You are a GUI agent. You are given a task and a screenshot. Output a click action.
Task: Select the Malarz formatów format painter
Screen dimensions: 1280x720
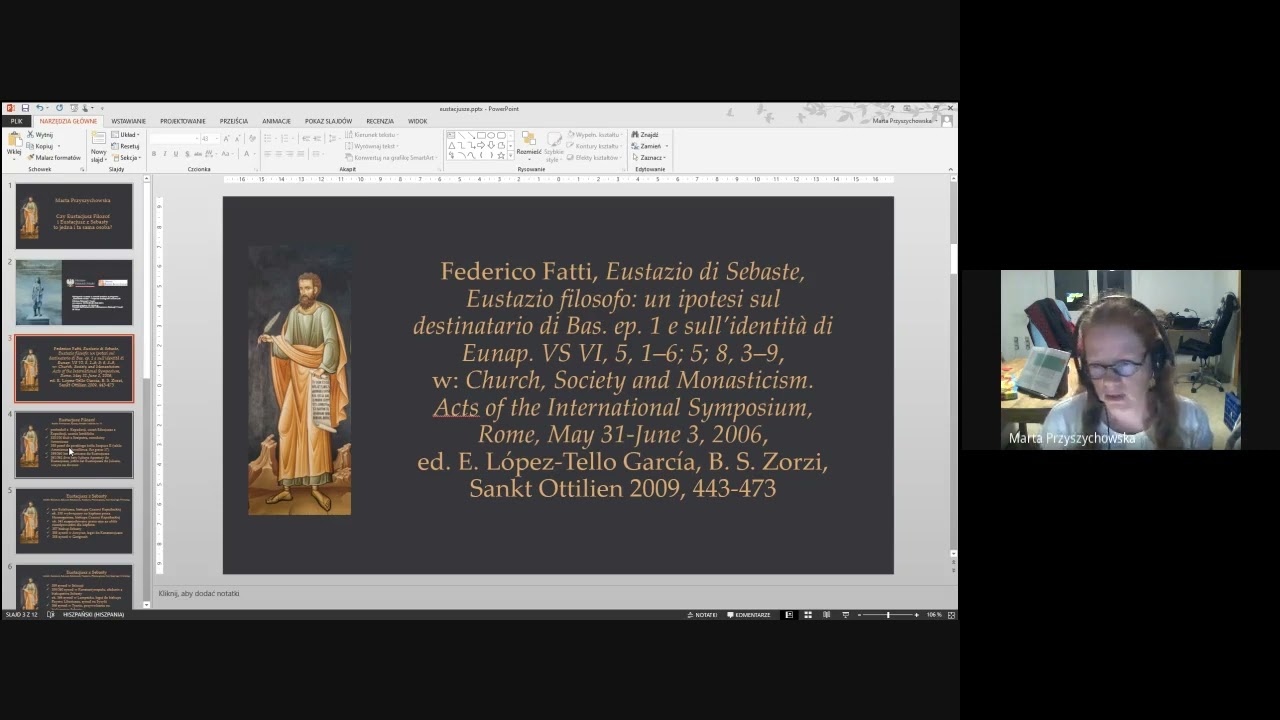point(54,158)
